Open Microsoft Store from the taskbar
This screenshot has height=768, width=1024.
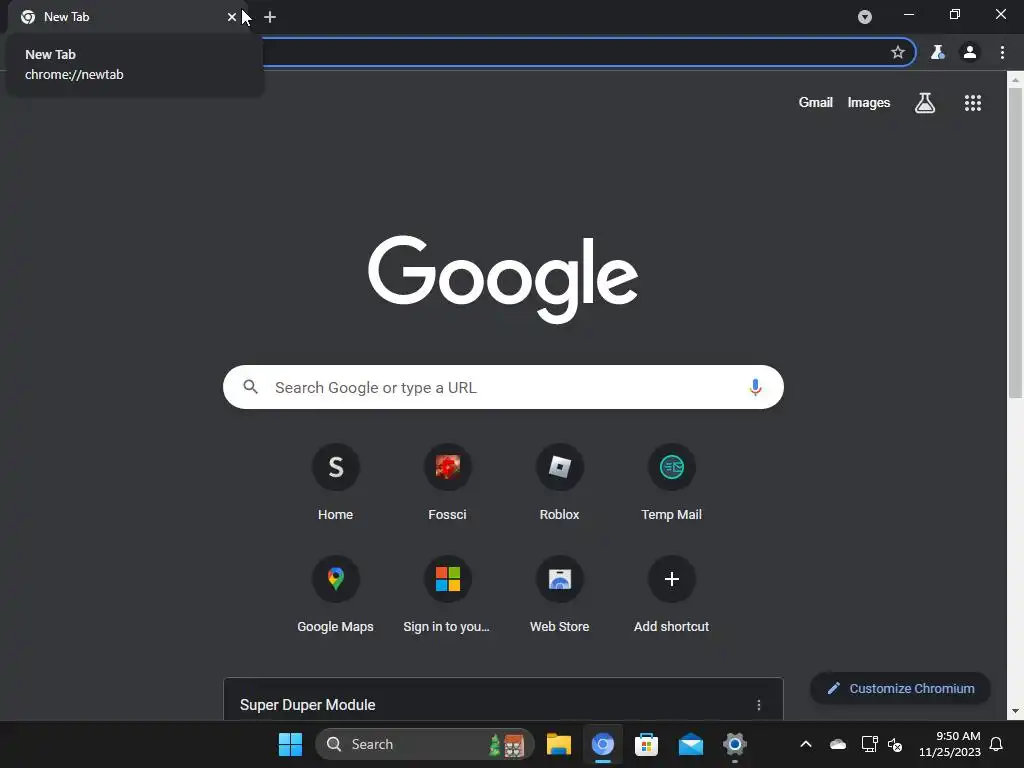point(646,744)
